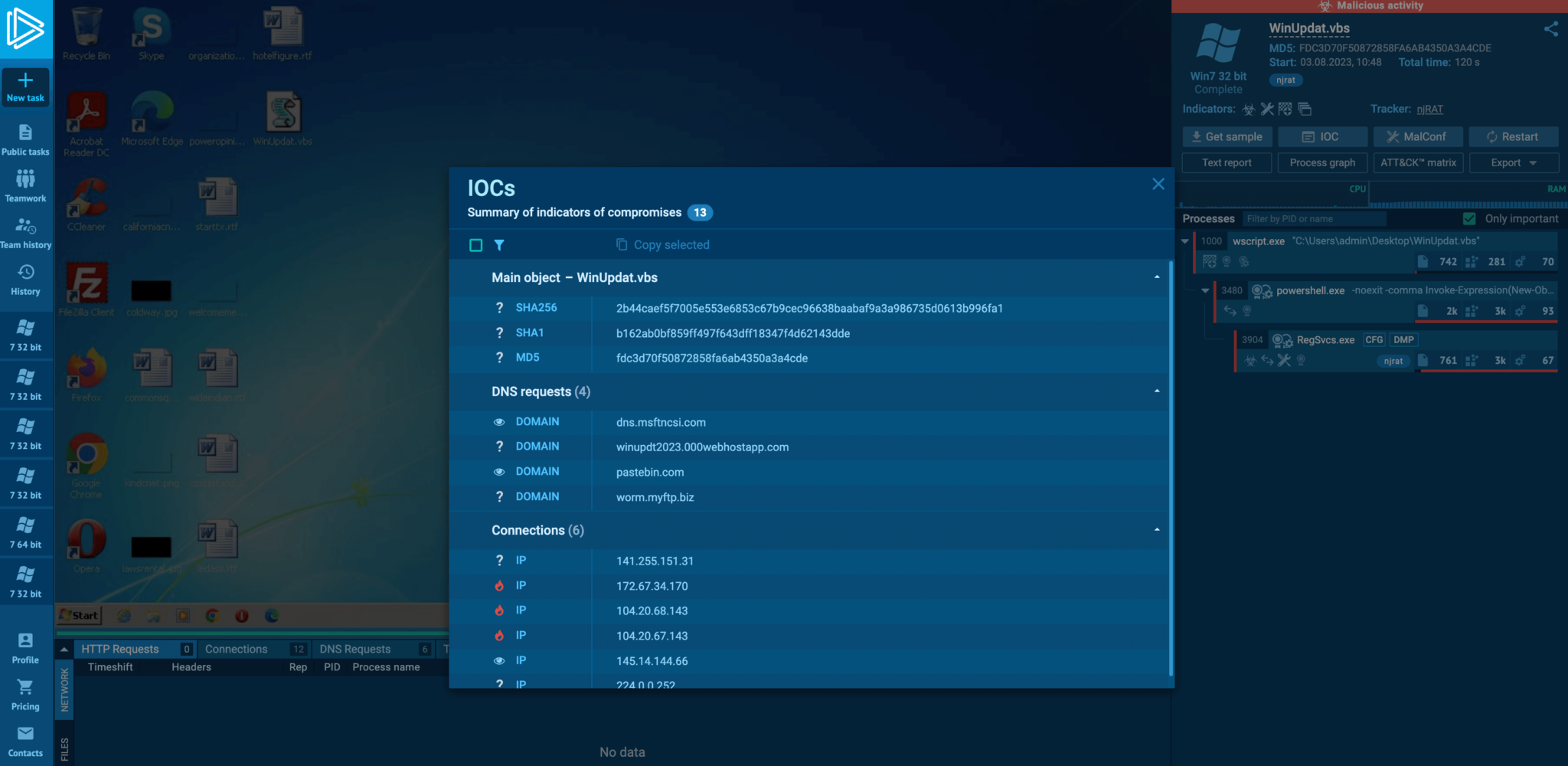This screenshot has height=766, width=1568.
Task: Click the filter funnel icon in IOCs
Action: 499,245
